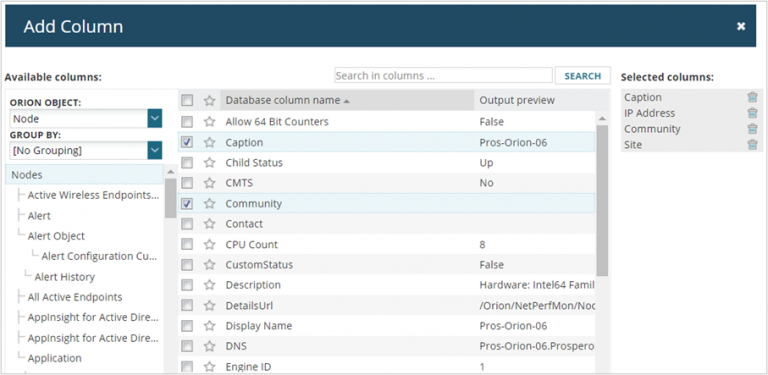Star the DNS column row

click(x=210, y=346)
